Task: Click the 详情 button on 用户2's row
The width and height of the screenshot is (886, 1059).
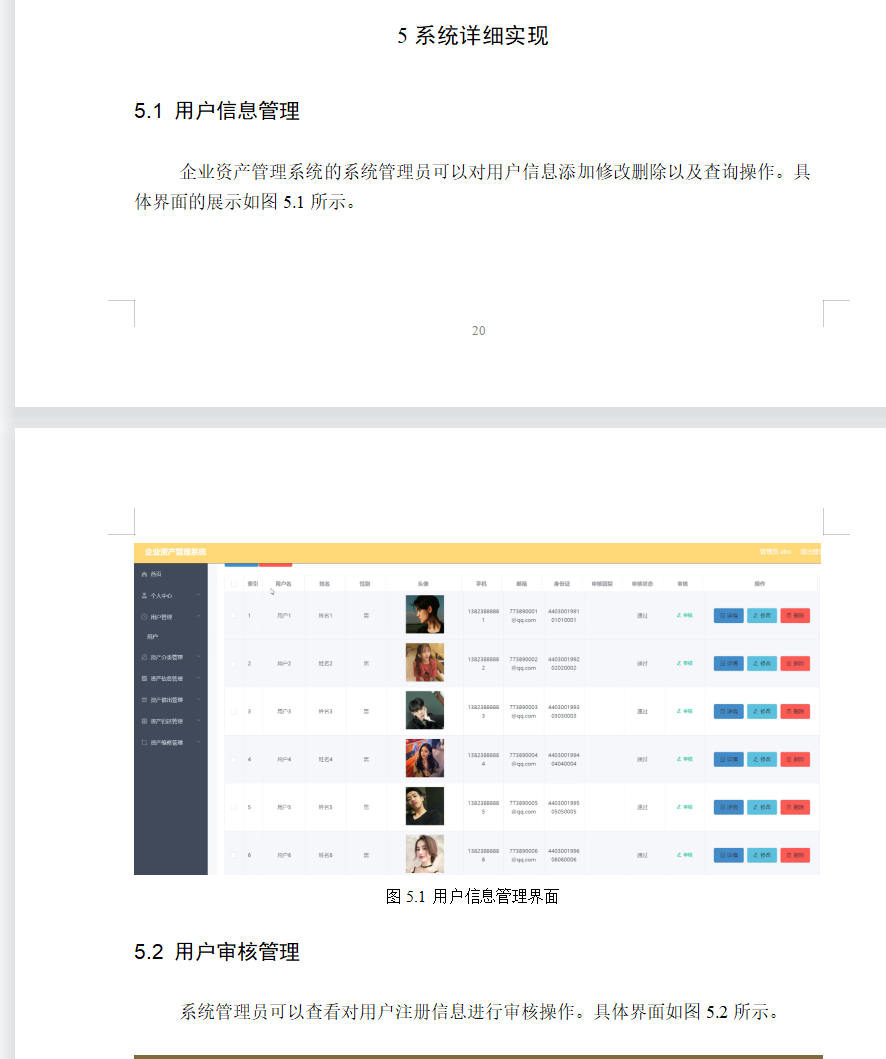Action: (727, 663)
